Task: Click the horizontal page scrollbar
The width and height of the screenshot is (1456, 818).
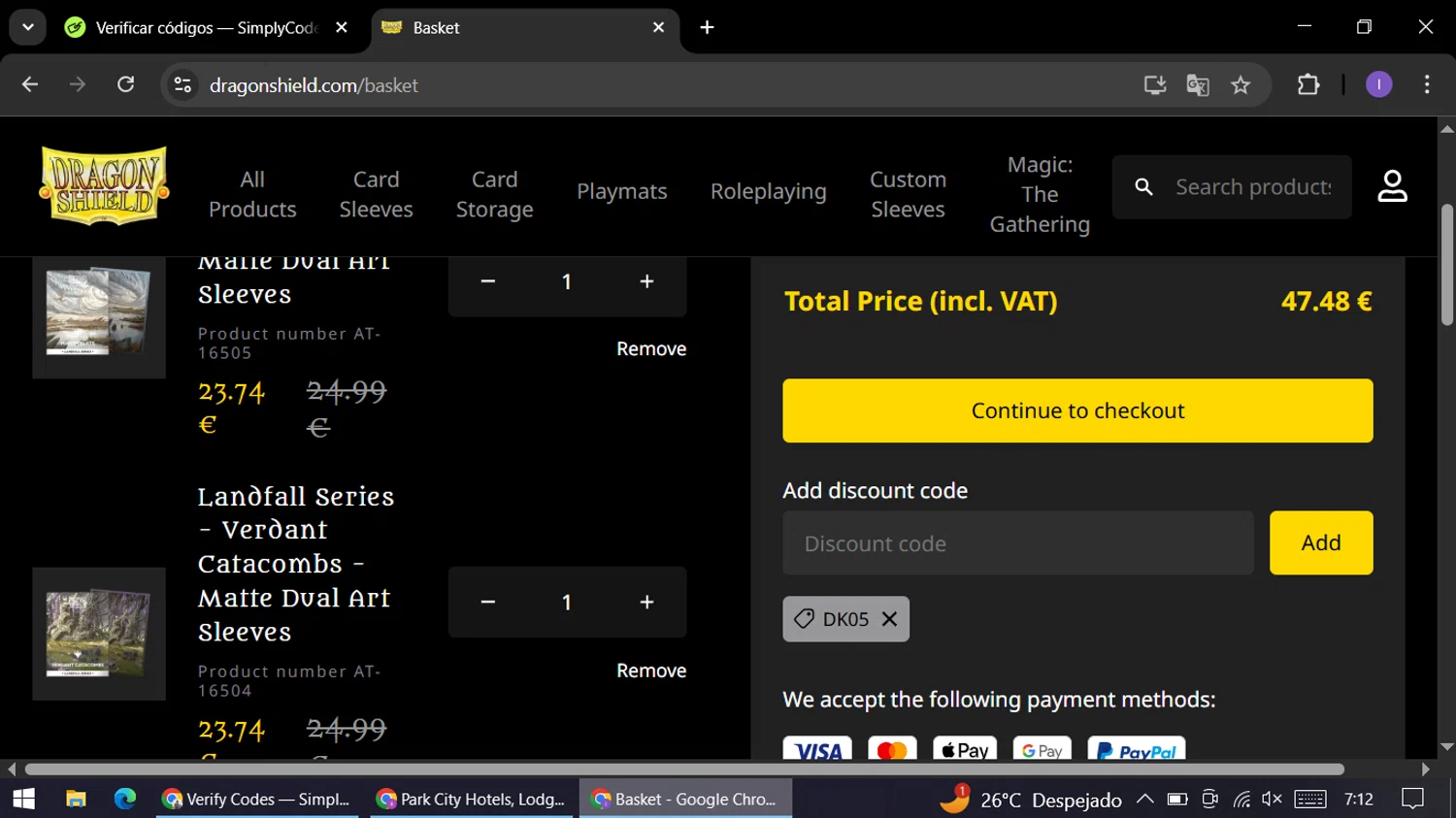Action: 684,769
